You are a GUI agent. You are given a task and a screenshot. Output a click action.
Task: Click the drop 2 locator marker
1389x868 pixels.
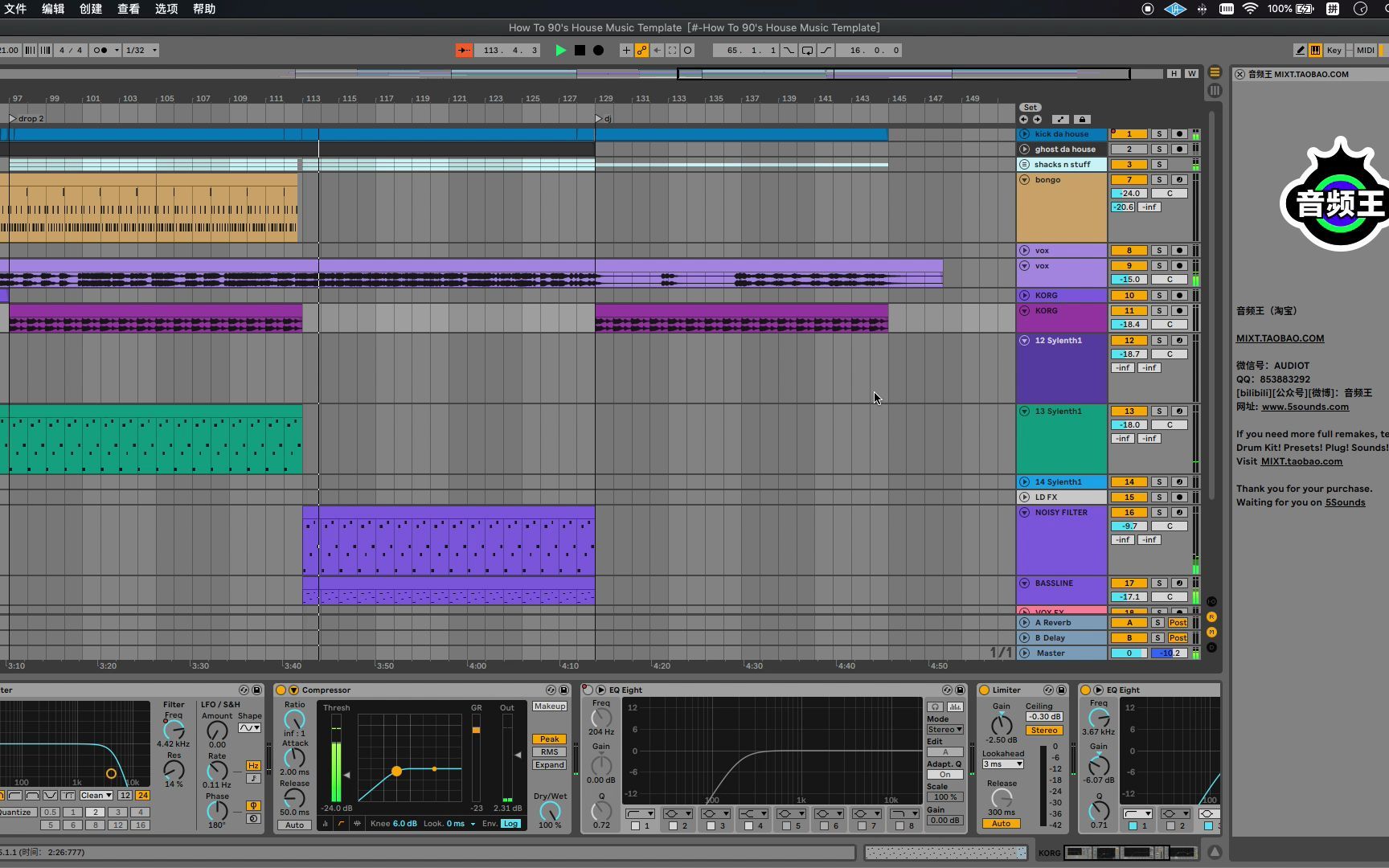click(27, 119)
